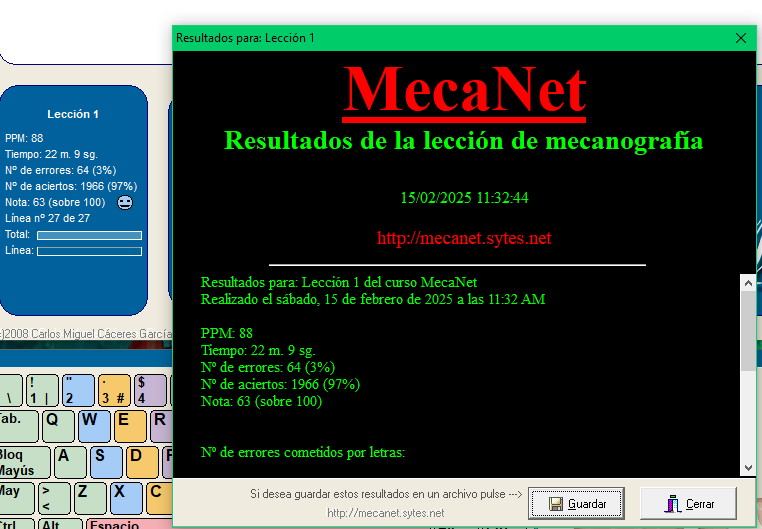Click the S key on virtual keyboard
Image resolution: width=762 pixels, height=529 pixels.
point(106,461)
